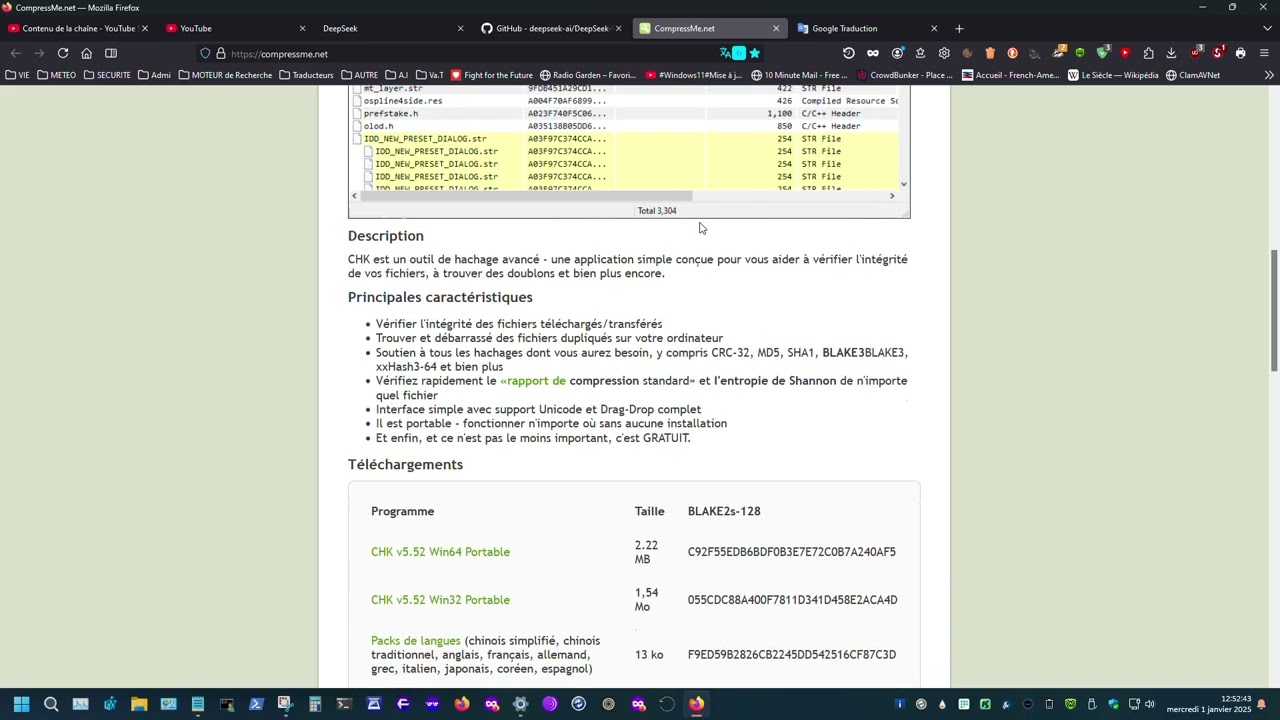The height and width of the screenshot is (720, 1280).
Task: Open the Extensions puzzle icon
Action: click(x=1148, y=53)
